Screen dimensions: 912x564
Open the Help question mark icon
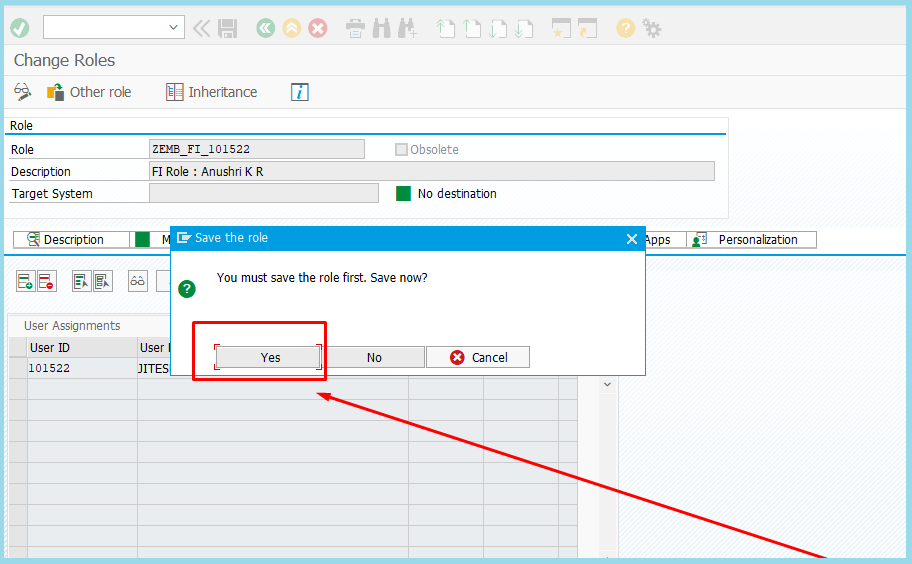click(626, 28)
